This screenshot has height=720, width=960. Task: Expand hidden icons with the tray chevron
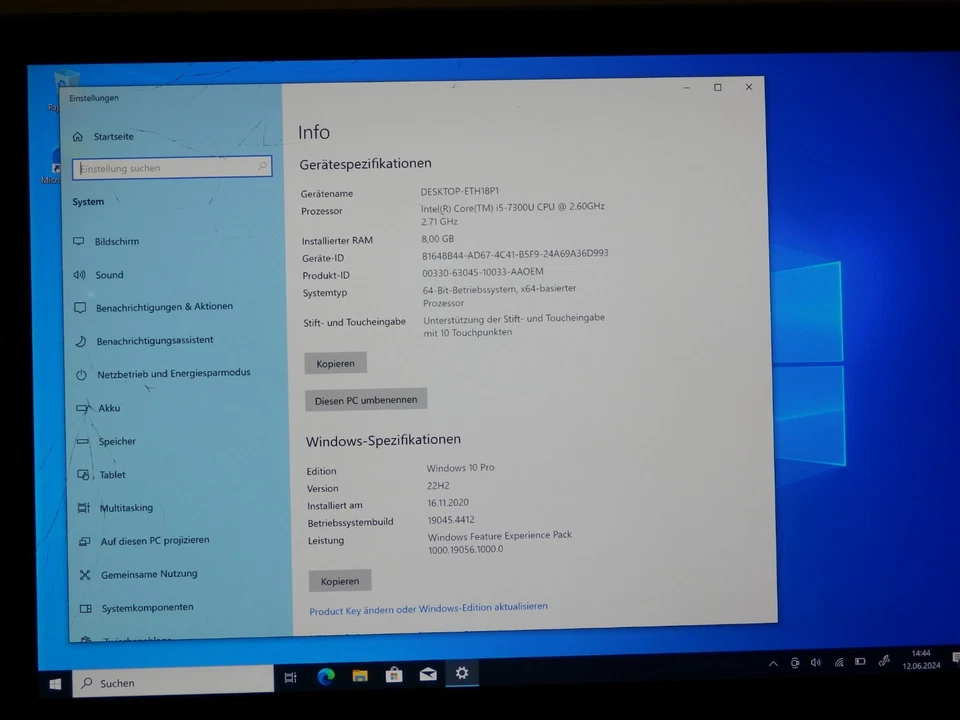[x=773, y=662]
